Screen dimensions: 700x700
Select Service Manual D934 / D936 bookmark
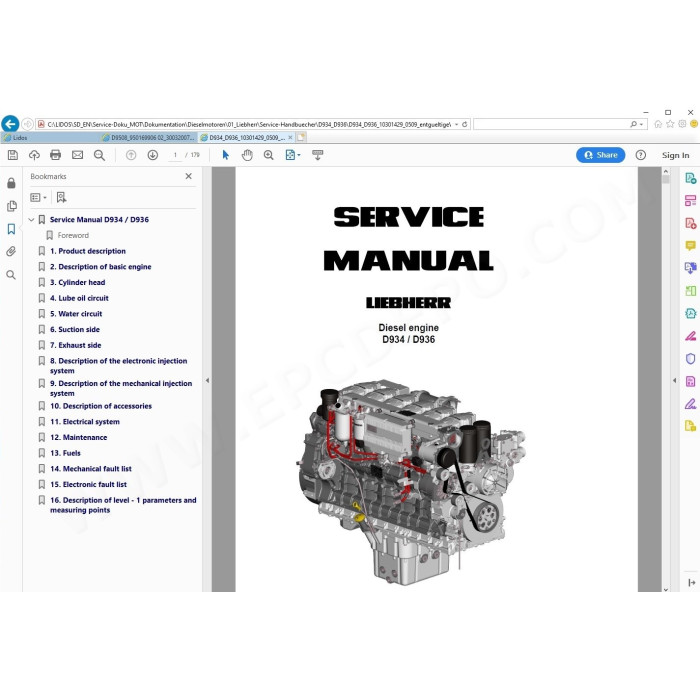click(x=99, y=220)
